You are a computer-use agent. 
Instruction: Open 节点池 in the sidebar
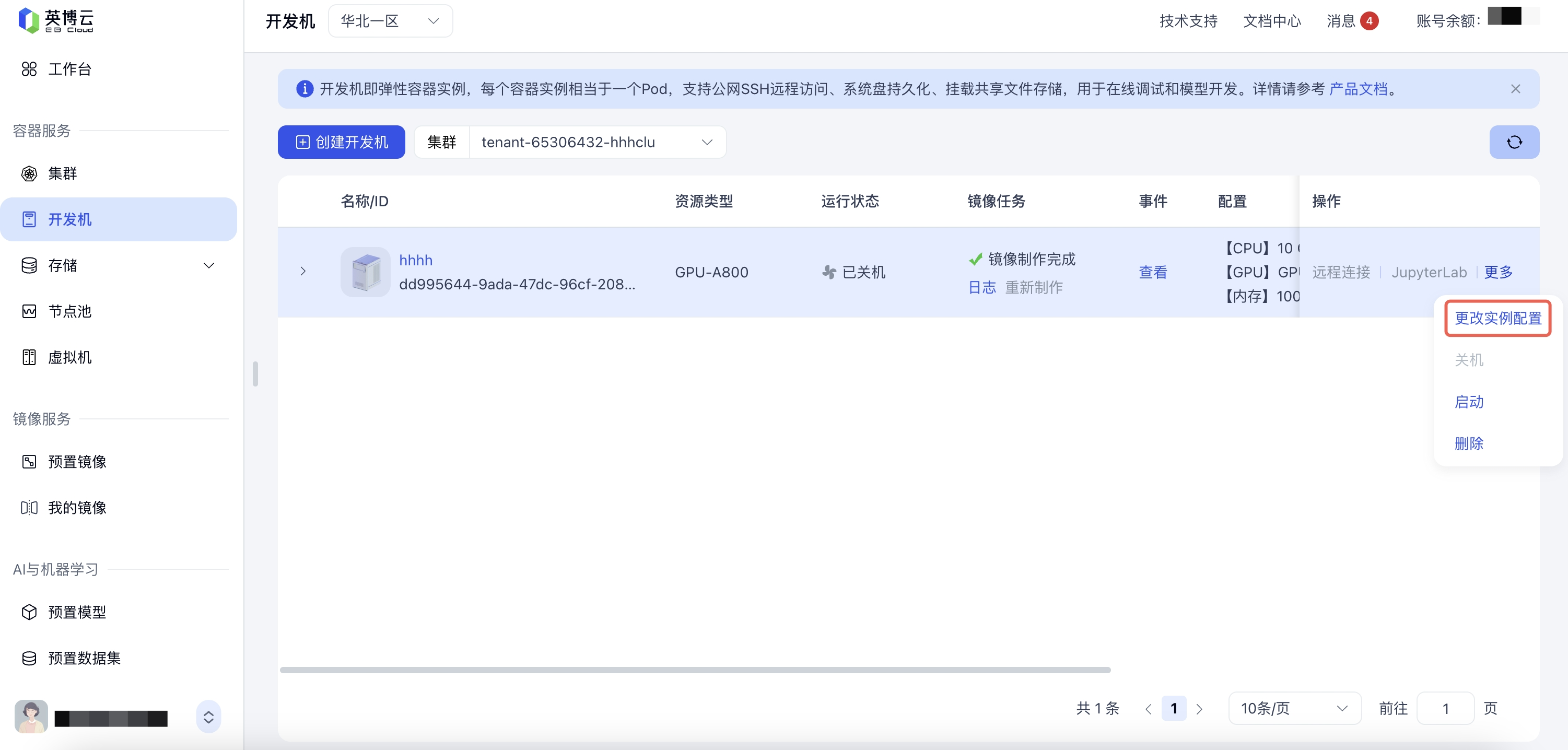(x=69, y=311)
